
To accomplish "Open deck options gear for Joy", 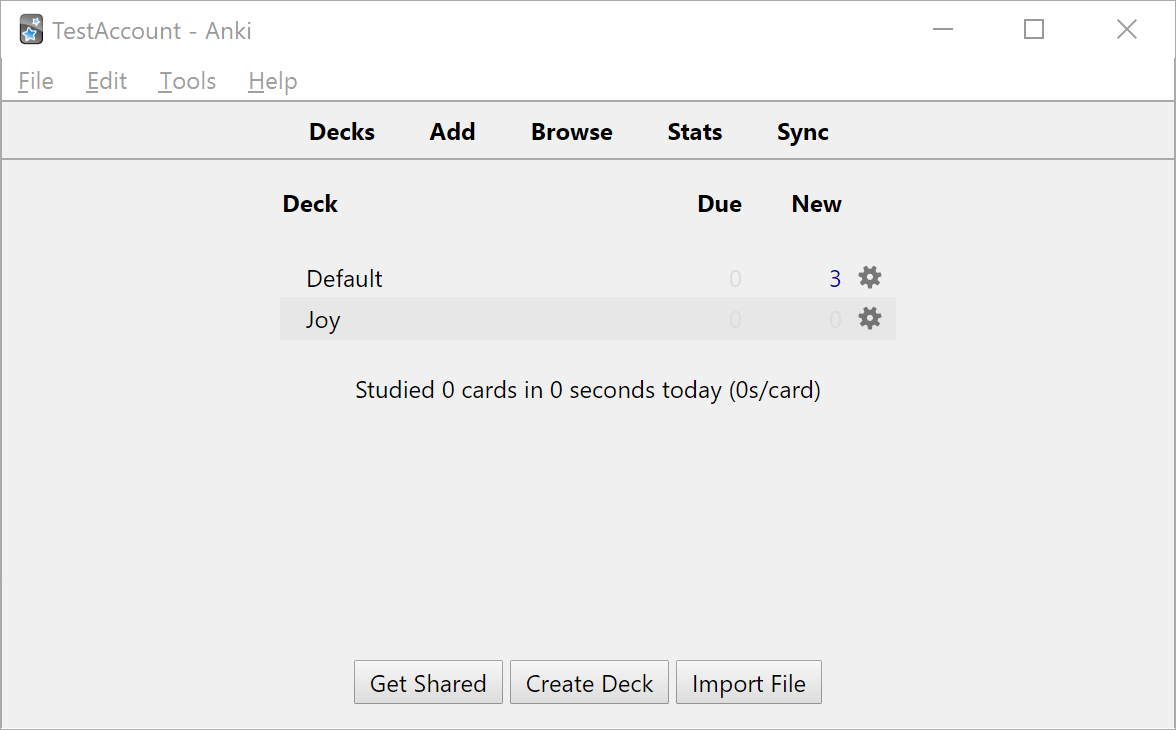I will (869, 318).
